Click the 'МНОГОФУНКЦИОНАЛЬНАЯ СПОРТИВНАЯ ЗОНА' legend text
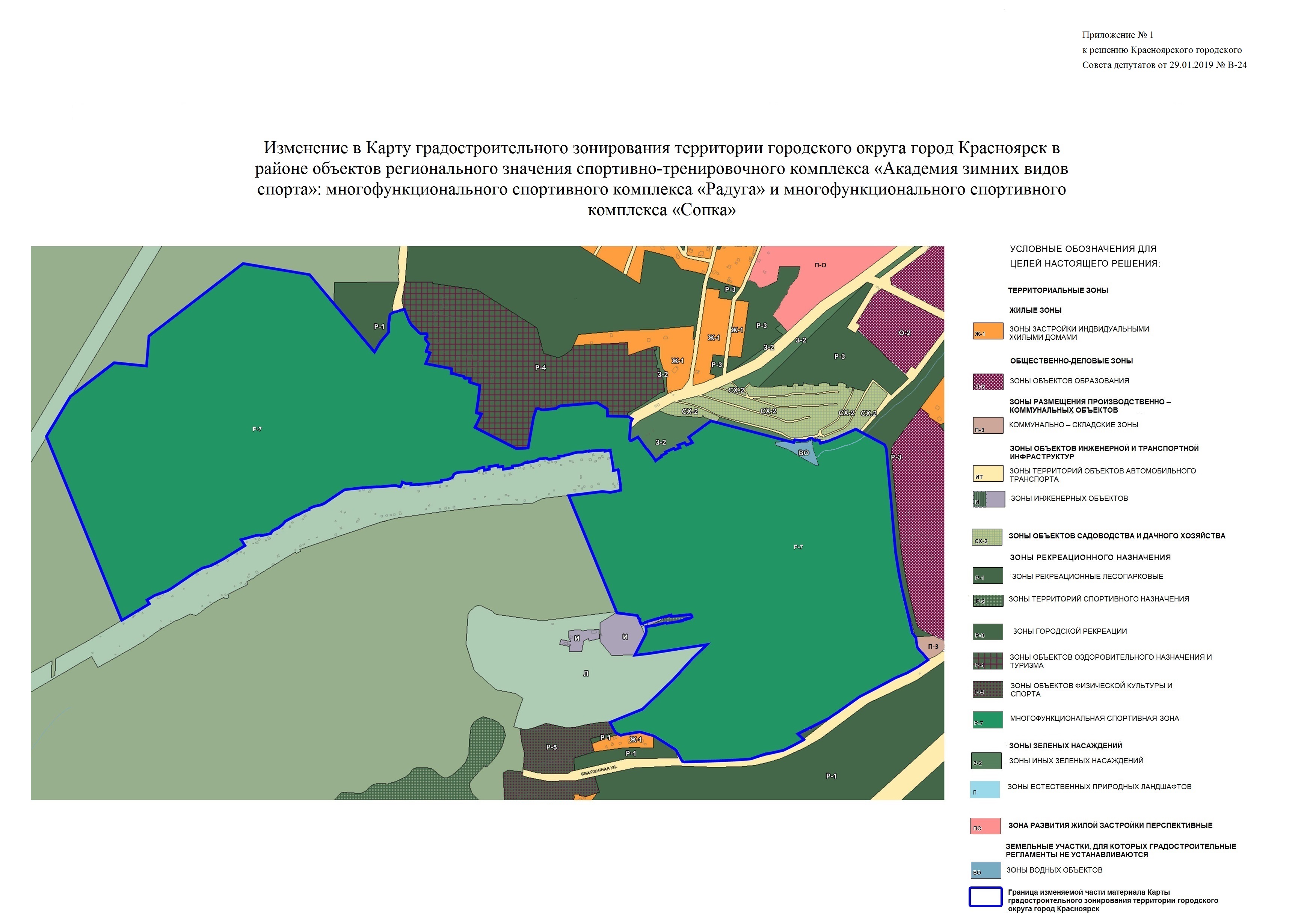Viewport: 1307px width, 924px height. [x=1094, y=719]
